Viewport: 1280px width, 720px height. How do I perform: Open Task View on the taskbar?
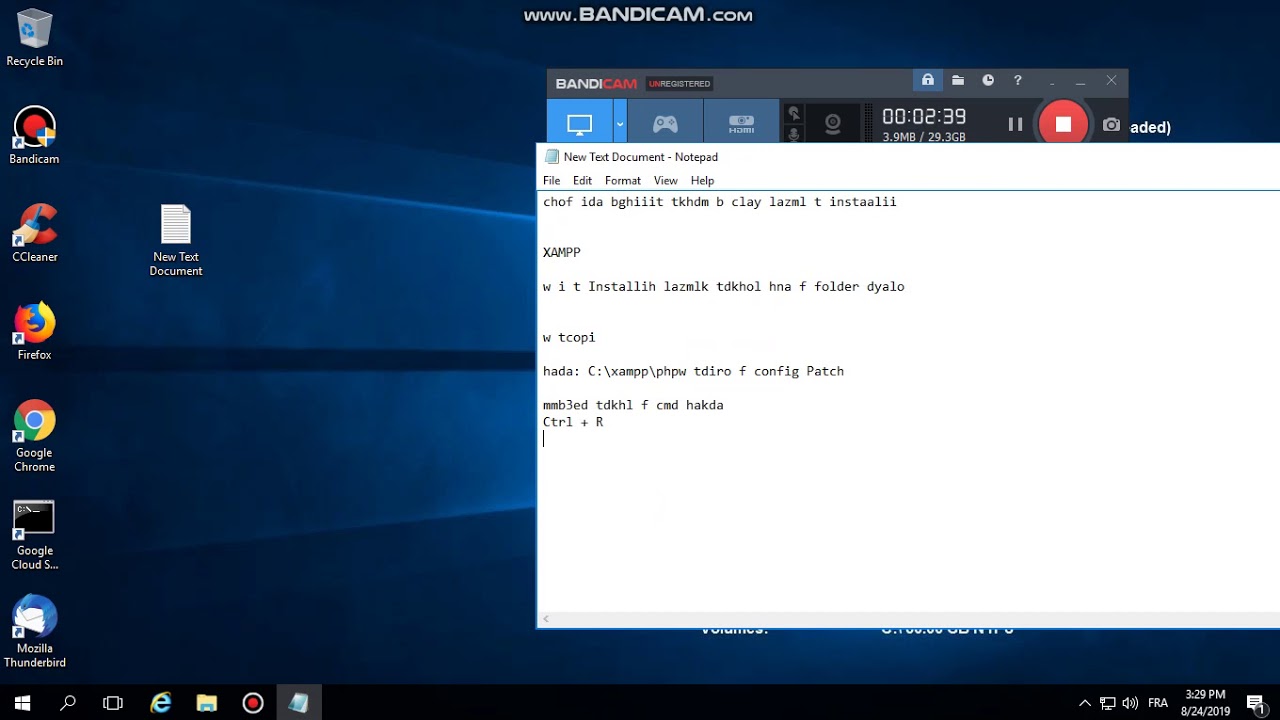click(113, 703)
